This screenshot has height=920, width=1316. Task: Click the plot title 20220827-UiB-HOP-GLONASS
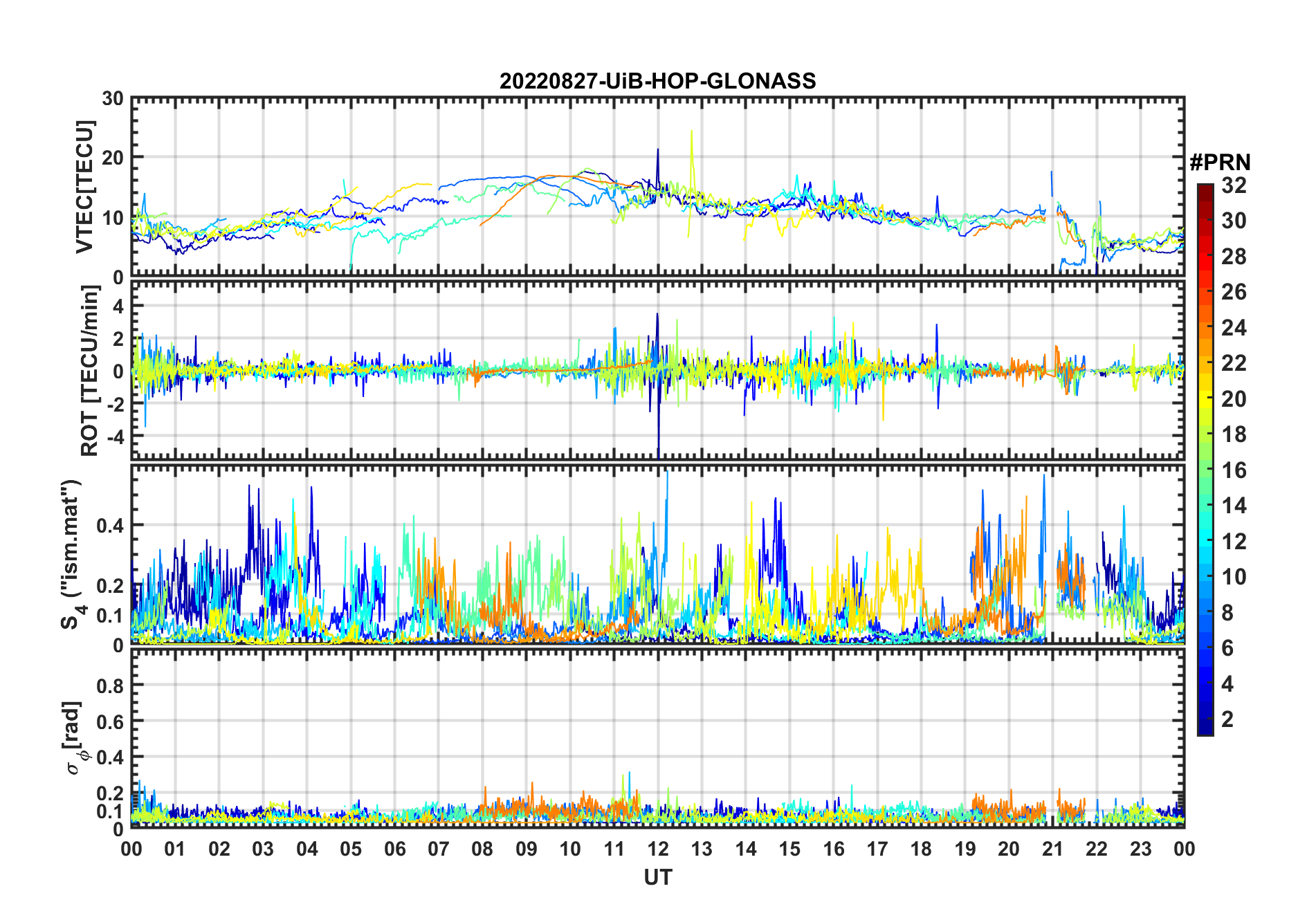pos(657,81)
